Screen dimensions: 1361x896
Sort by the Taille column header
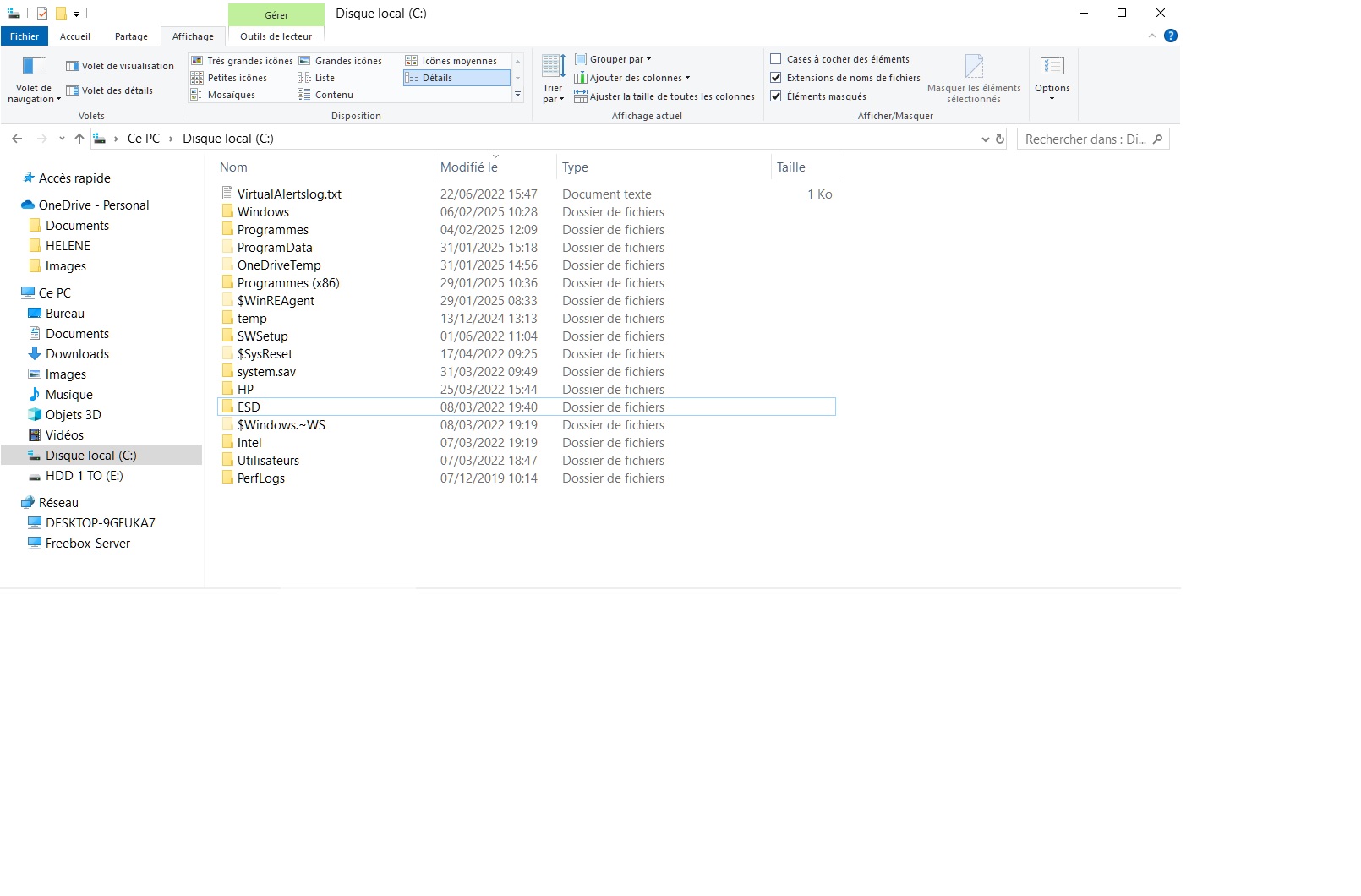click(805, 167)
